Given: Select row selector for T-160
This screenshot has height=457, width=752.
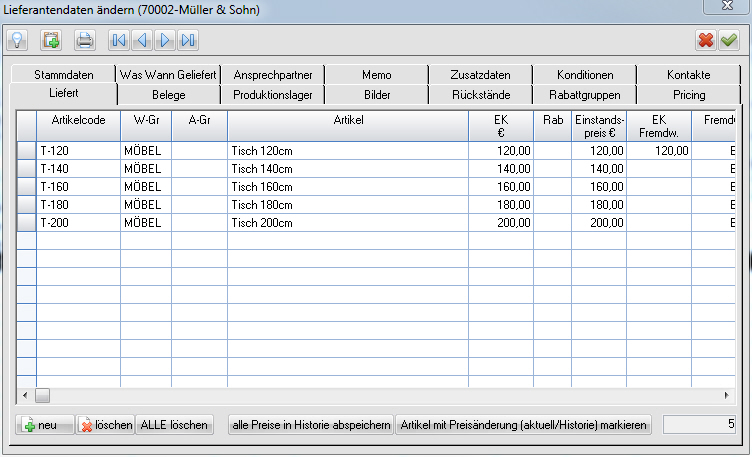Looking at the screenshot, I should tap(27, 186).
